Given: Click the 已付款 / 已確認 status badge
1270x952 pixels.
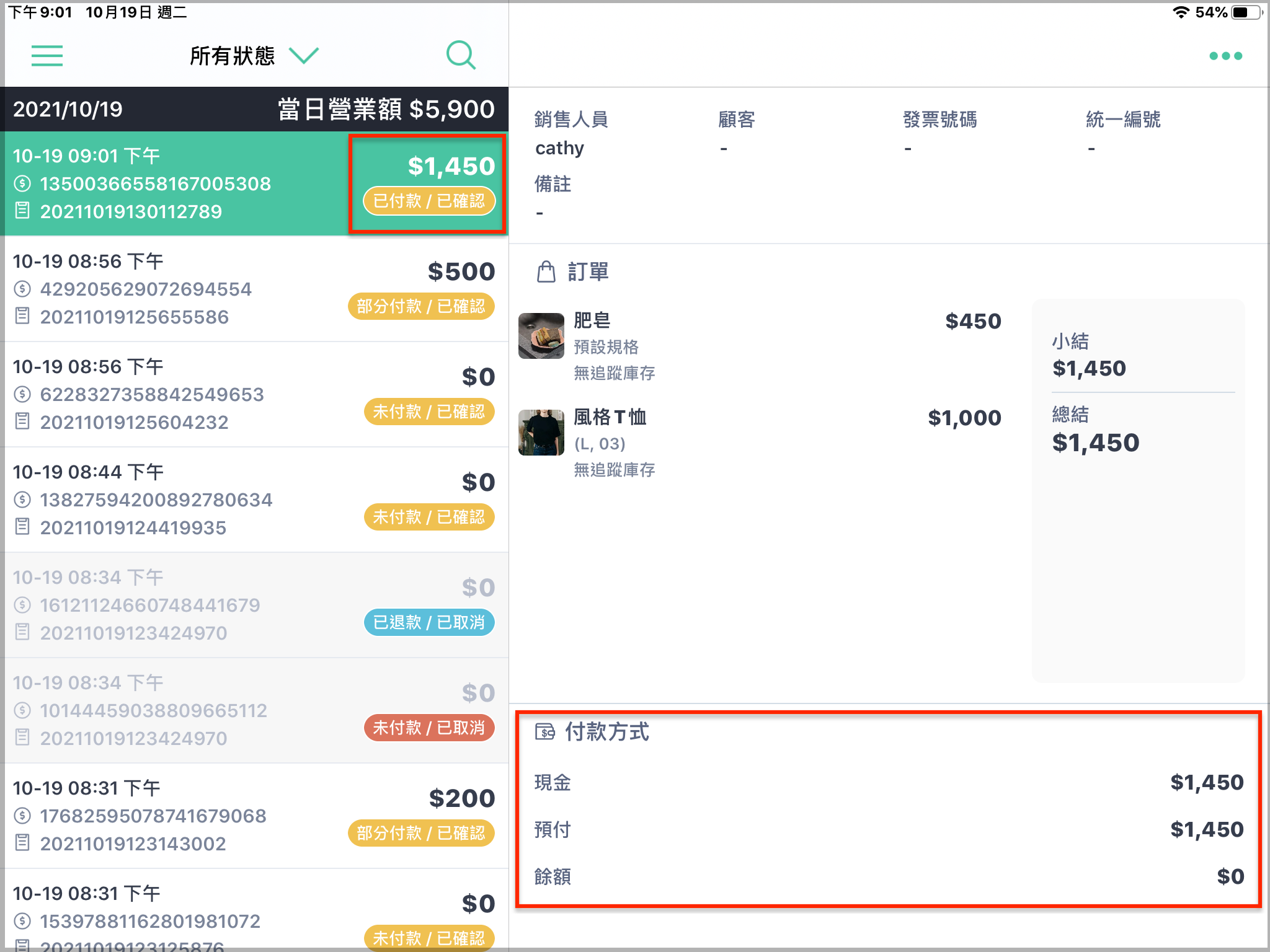Looking at the screenshot, I should 429,201.
